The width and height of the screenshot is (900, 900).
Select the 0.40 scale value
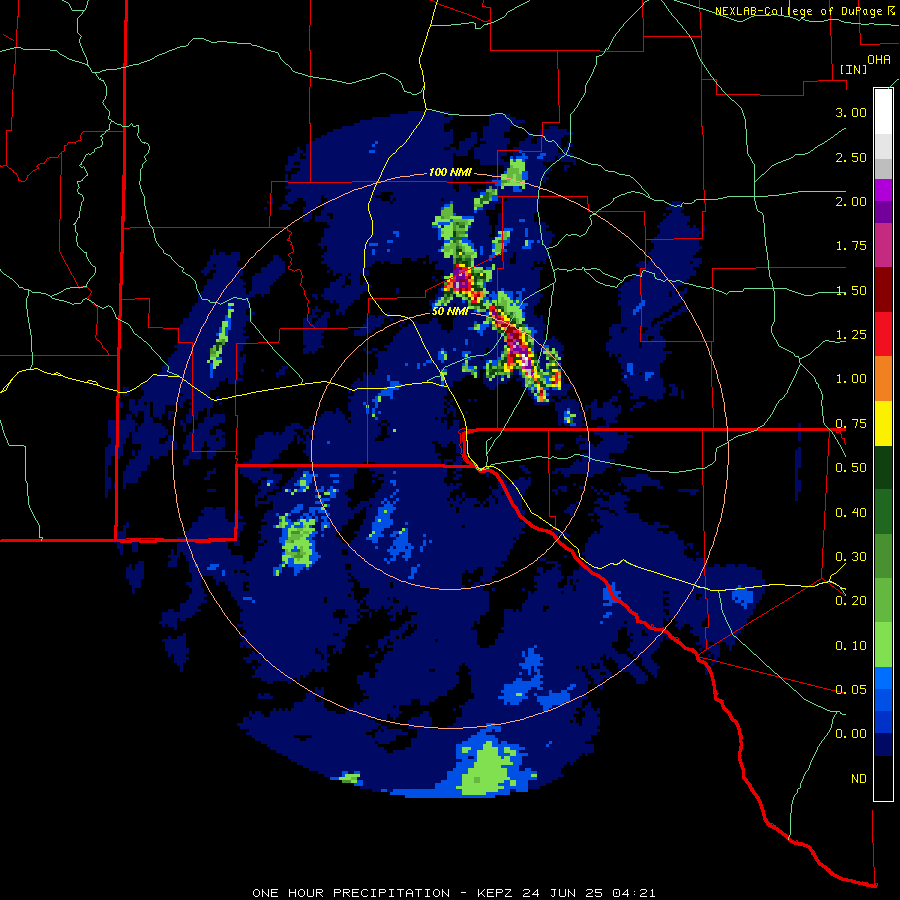coord(851,513)
